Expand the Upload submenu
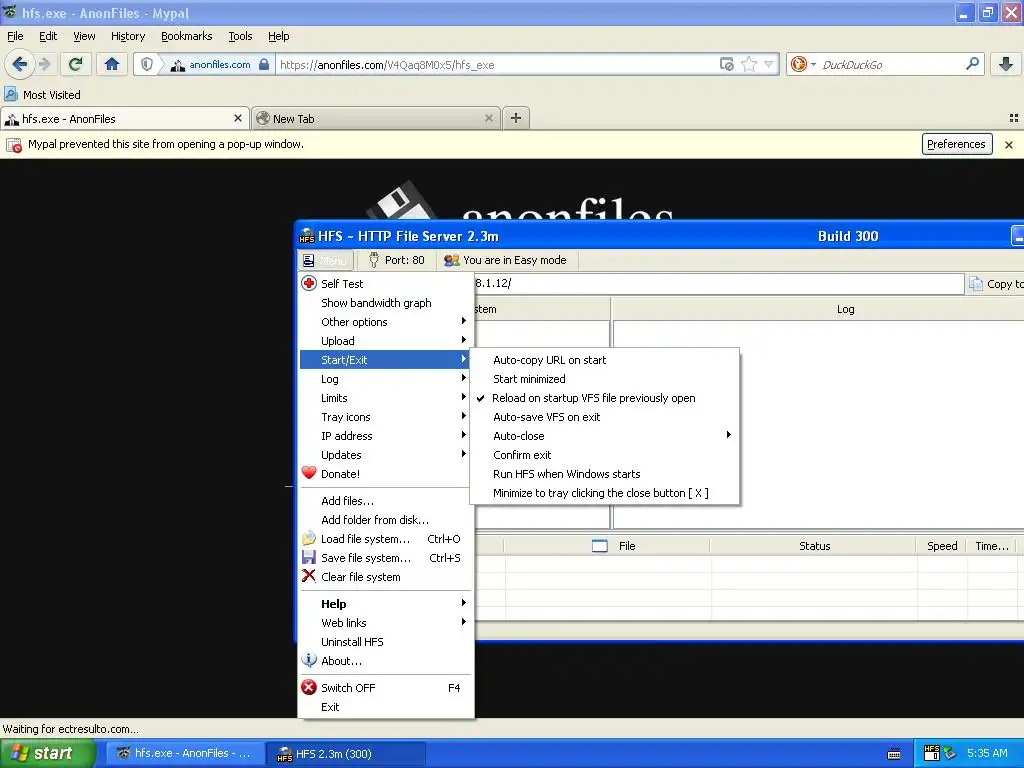 pyautogui.click(x=385, y=340)
